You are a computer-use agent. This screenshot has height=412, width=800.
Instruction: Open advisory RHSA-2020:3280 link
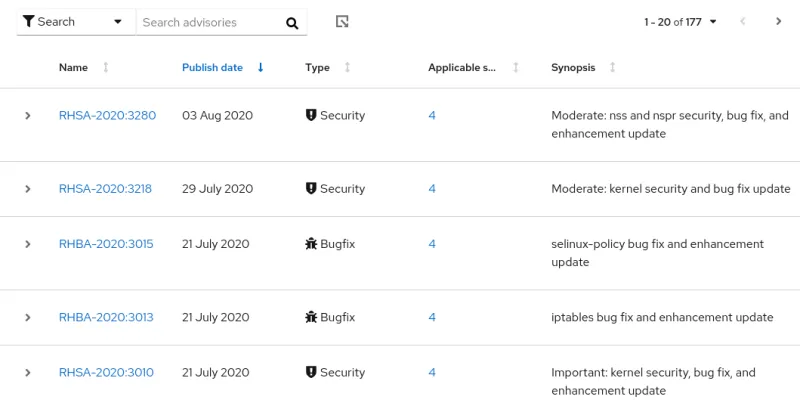[x=107, y=116]
